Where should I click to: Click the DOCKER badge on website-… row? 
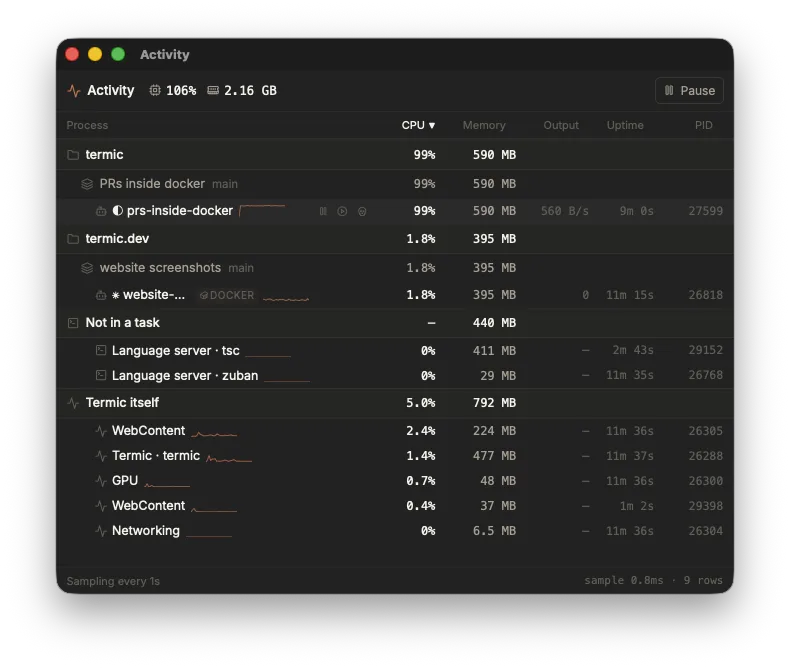(227, 295)
